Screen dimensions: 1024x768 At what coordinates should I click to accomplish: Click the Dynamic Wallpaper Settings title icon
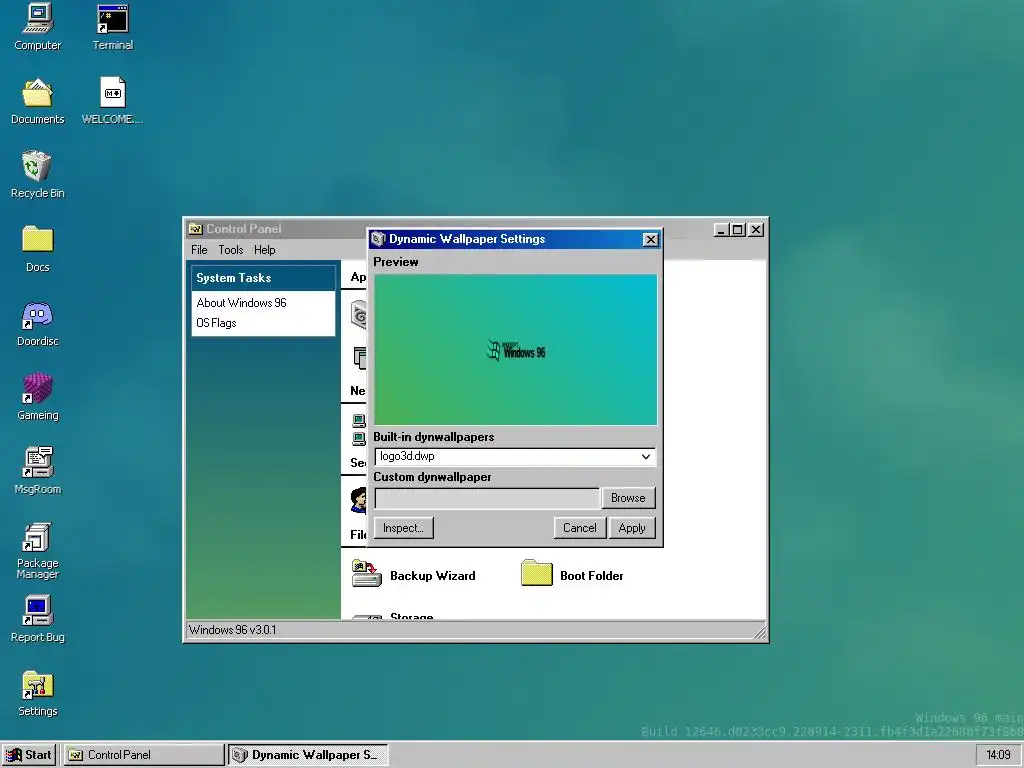pyautogui.click(x=378, y=239)
